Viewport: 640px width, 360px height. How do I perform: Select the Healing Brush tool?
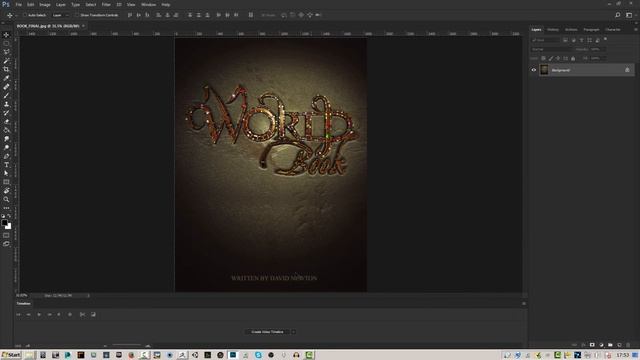coord(6,87)
